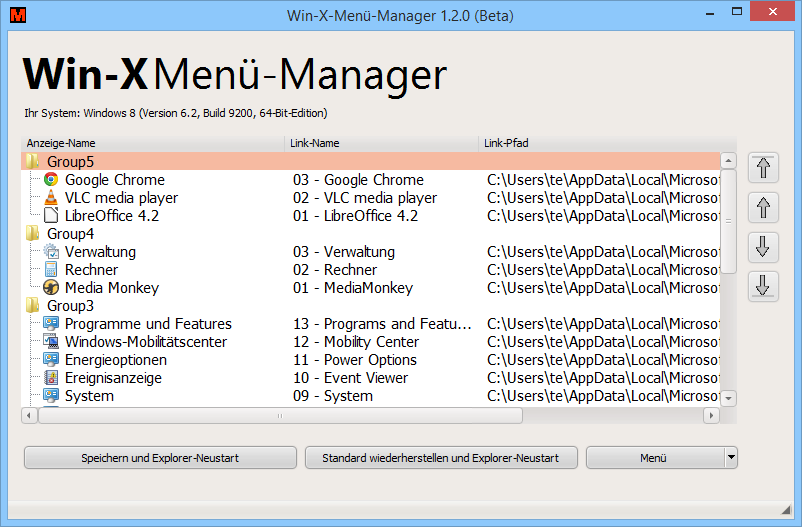This screenshot has height=527, width=802.
Task: Click link name '03 - Verwaltung'
Action: (344, 252)
